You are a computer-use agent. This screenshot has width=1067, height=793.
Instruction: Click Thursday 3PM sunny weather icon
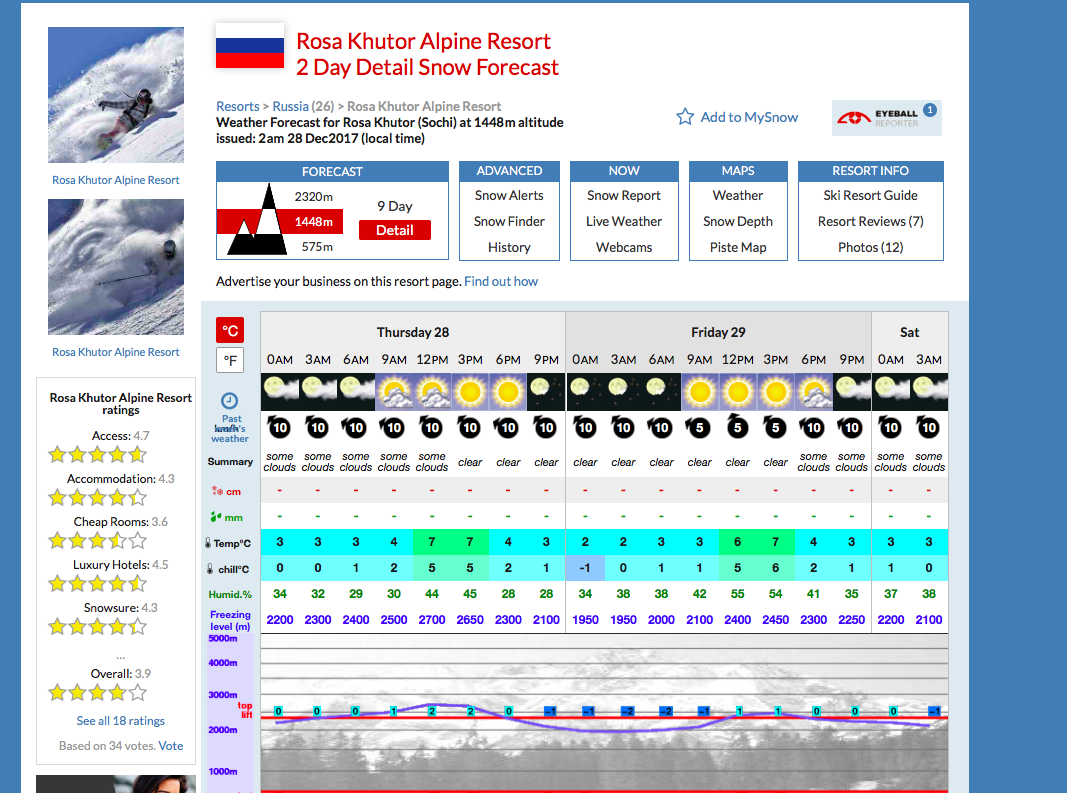click(470, 391)
